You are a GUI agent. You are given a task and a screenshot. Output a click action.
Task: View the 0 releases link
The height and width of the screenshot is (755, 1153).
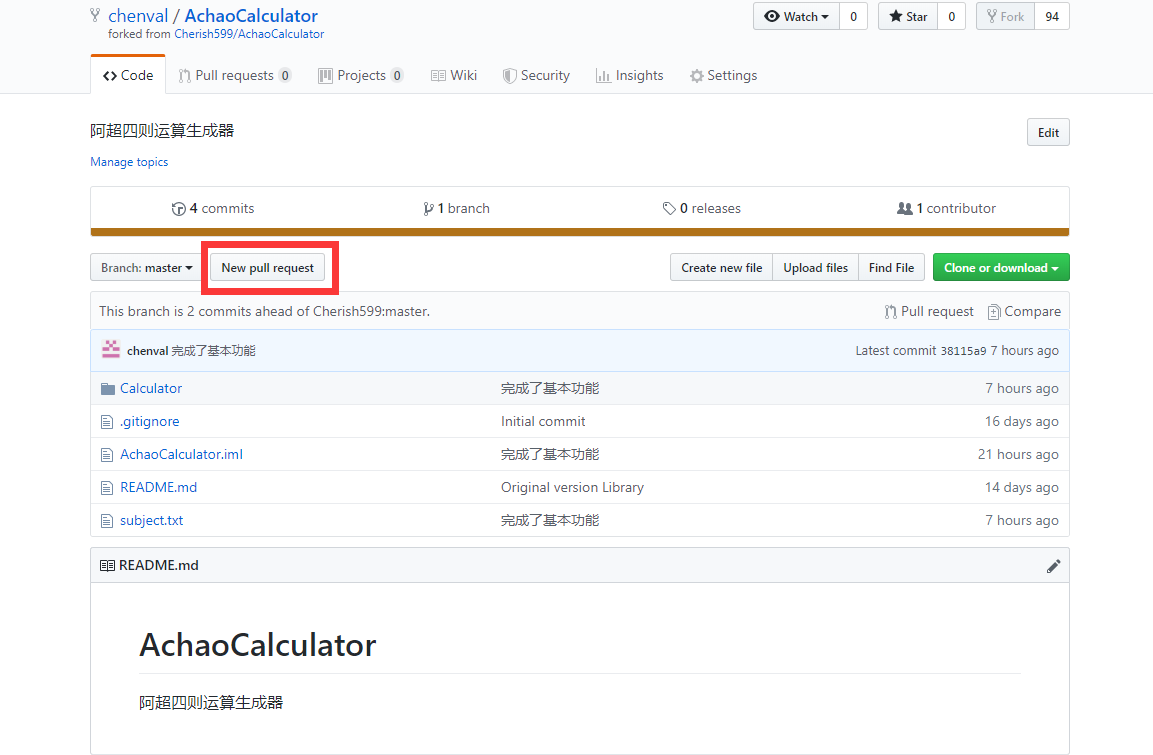coord(702,209)
